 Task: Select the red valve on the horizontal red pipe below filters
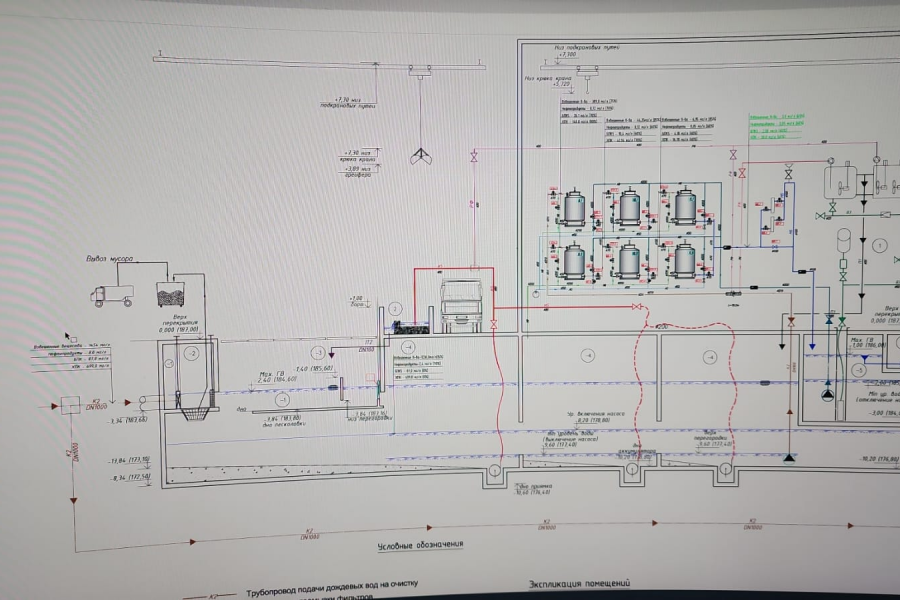click(636, 307)
